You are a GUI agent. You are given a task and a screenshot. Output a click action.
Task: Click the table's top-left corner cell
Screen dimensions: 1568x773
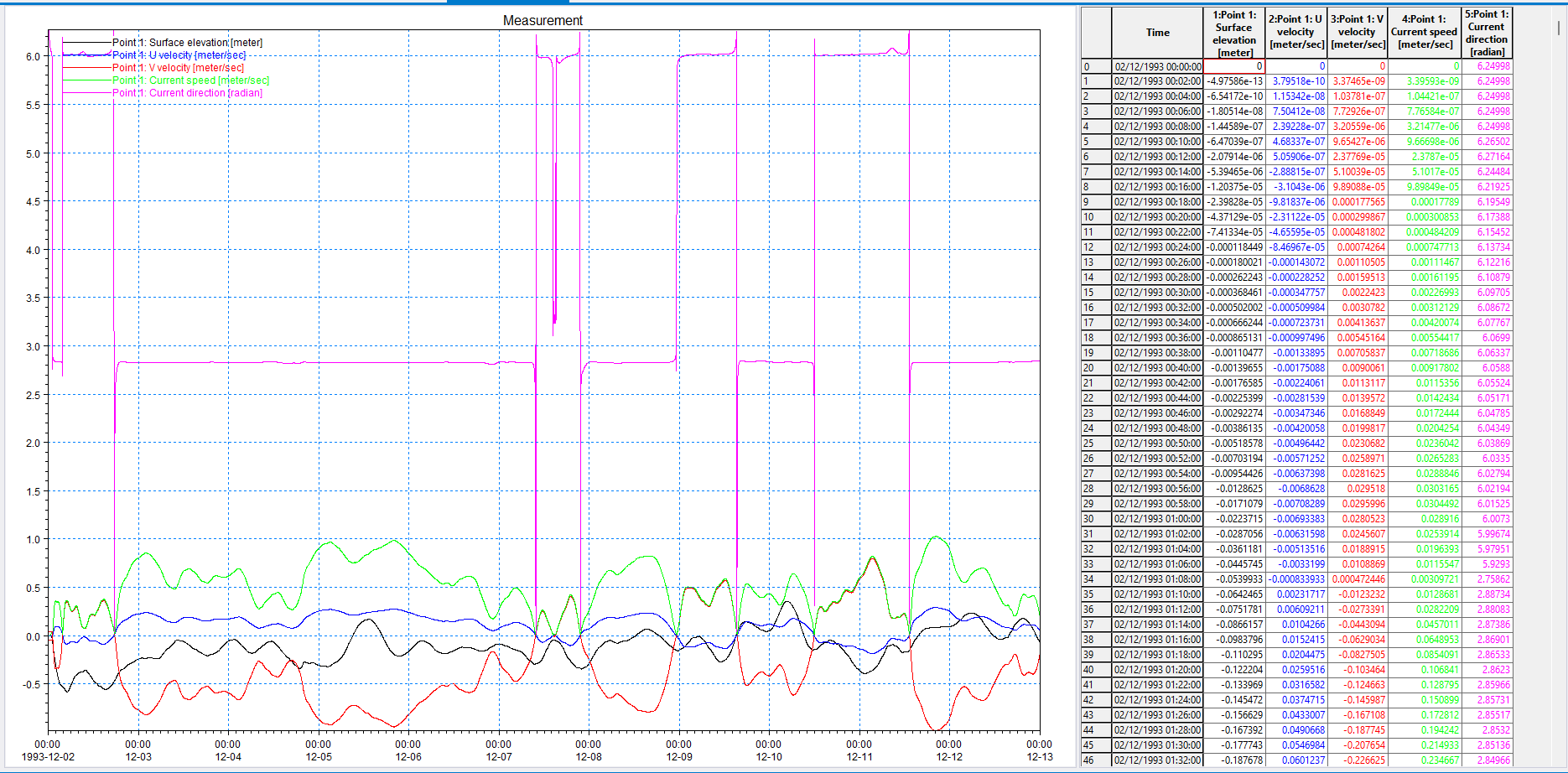pos(1096,33)
